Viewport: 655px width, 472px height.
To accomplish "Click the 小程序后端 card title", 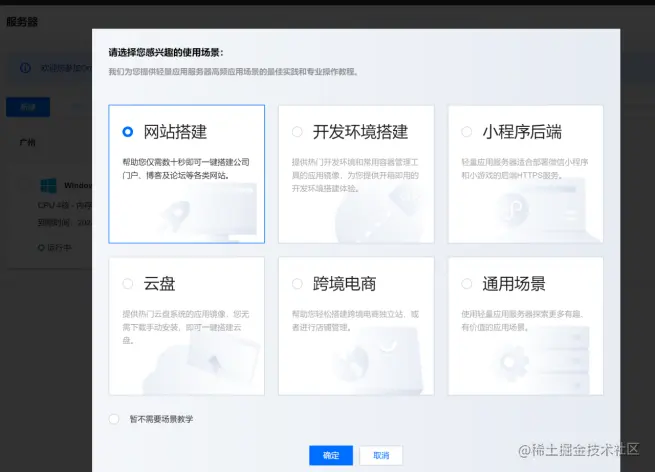I will 522,132.
